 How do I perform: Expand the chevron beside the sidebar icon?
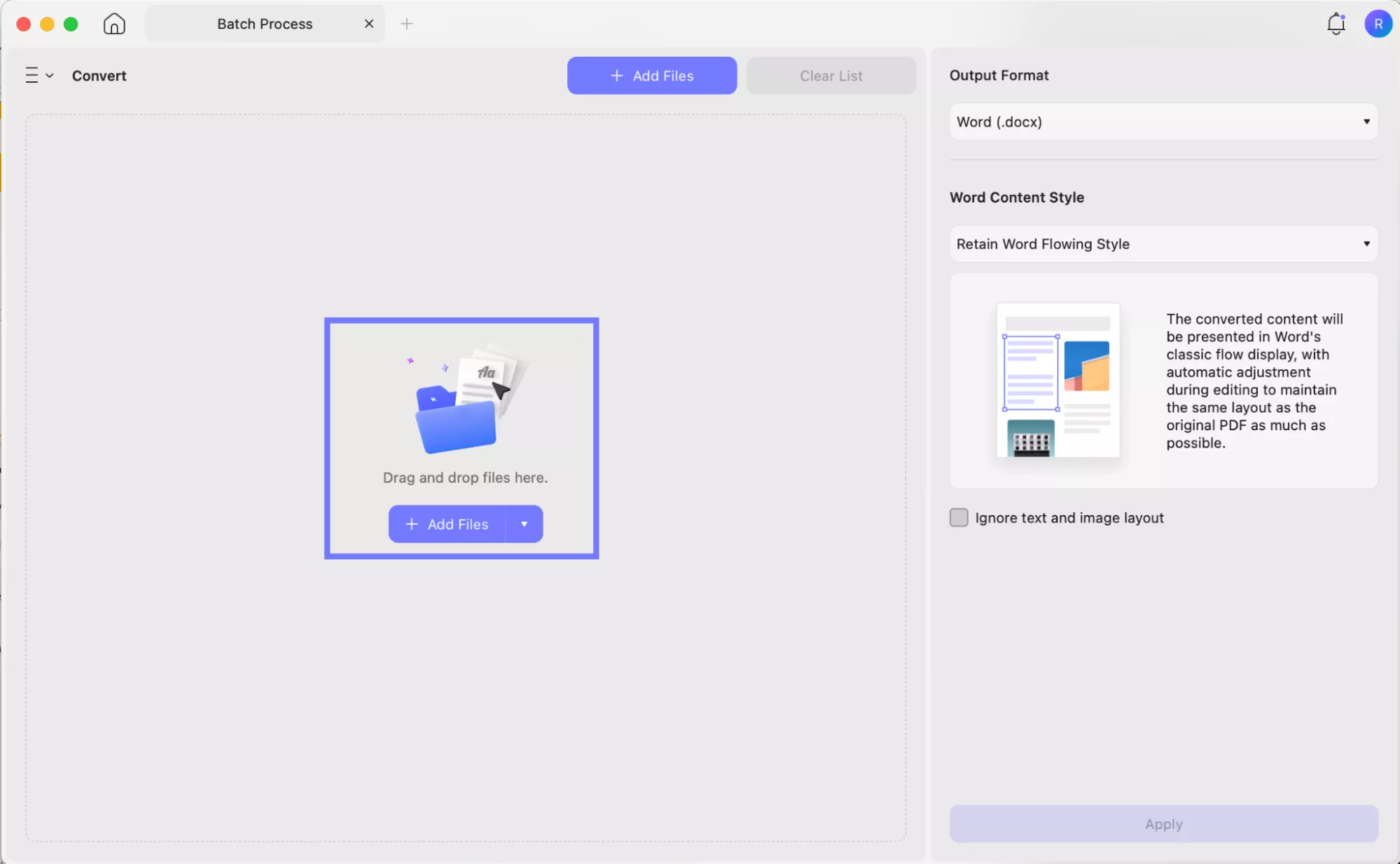[49, 75]
